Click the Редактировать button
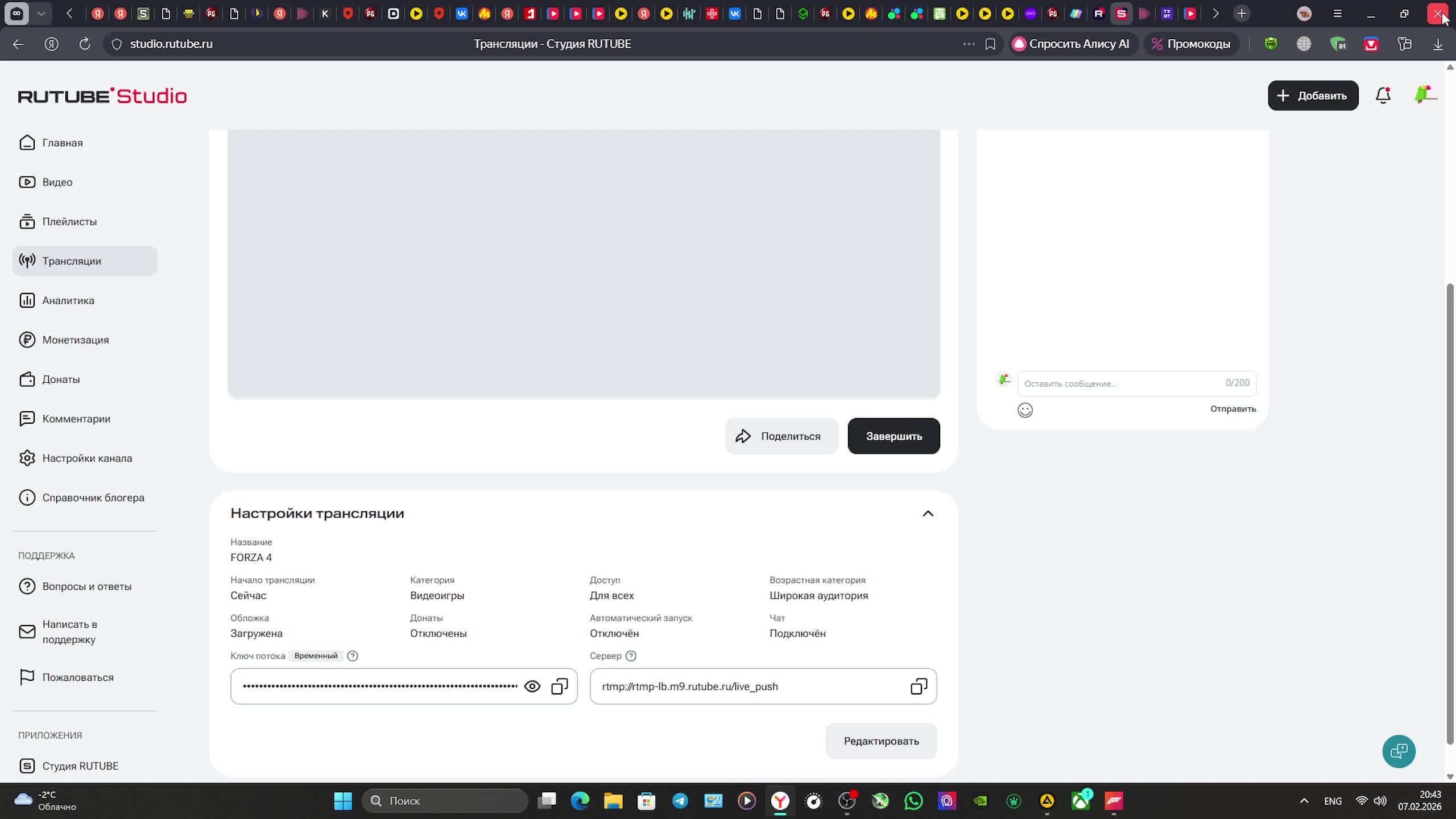Screen dimensions: 1456x819 pos(881,741)
